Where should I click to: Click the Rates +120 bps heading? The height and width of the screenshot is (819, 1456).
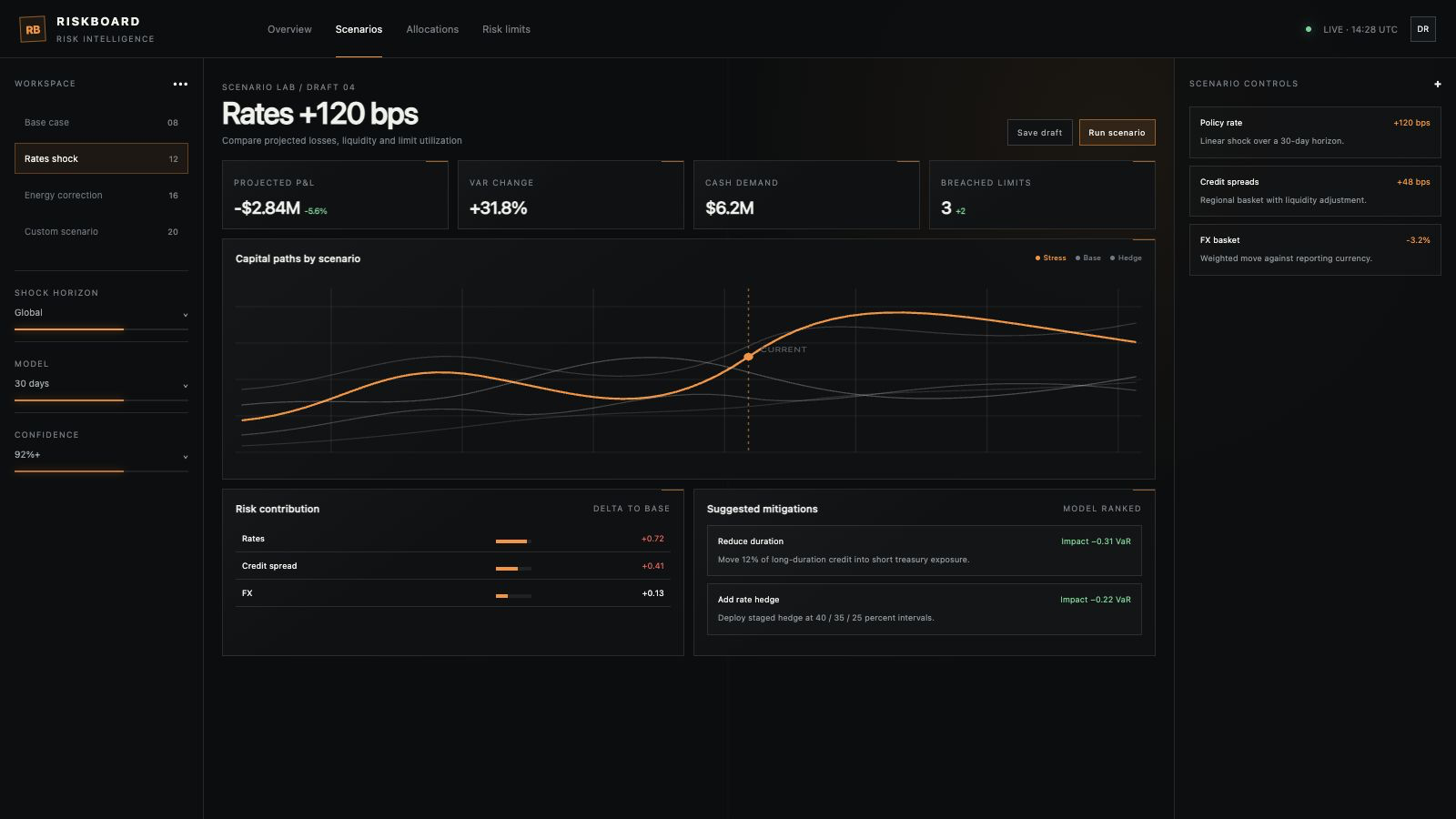[320, 114]
